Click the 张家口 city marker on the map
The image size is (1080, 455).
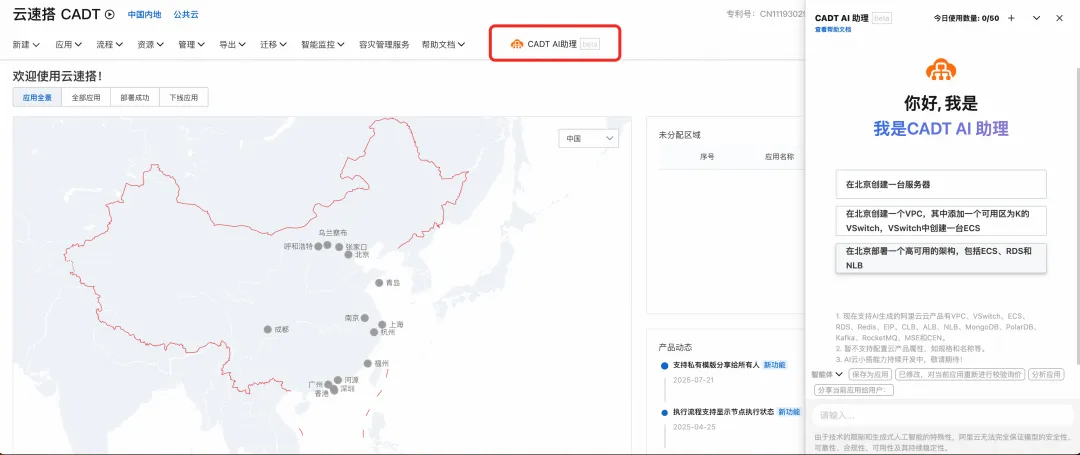click(x=339, y=246)
